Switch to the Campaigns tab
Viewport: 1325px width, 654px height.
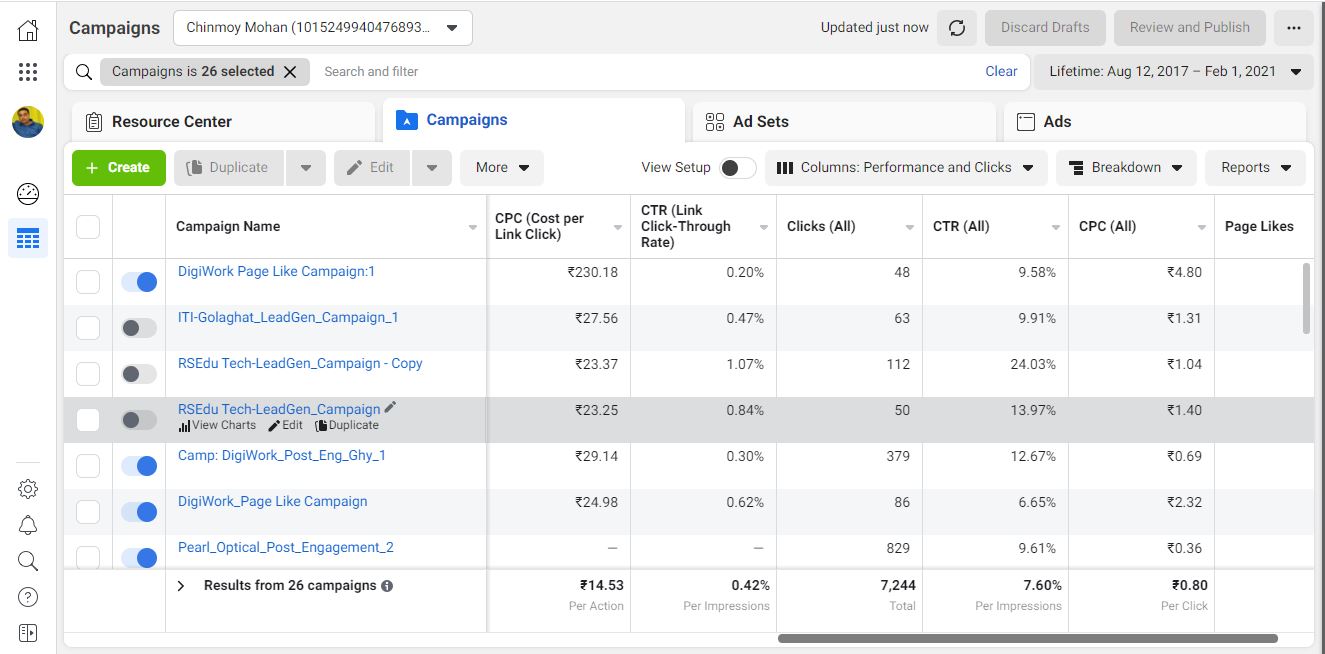(534, 120)
